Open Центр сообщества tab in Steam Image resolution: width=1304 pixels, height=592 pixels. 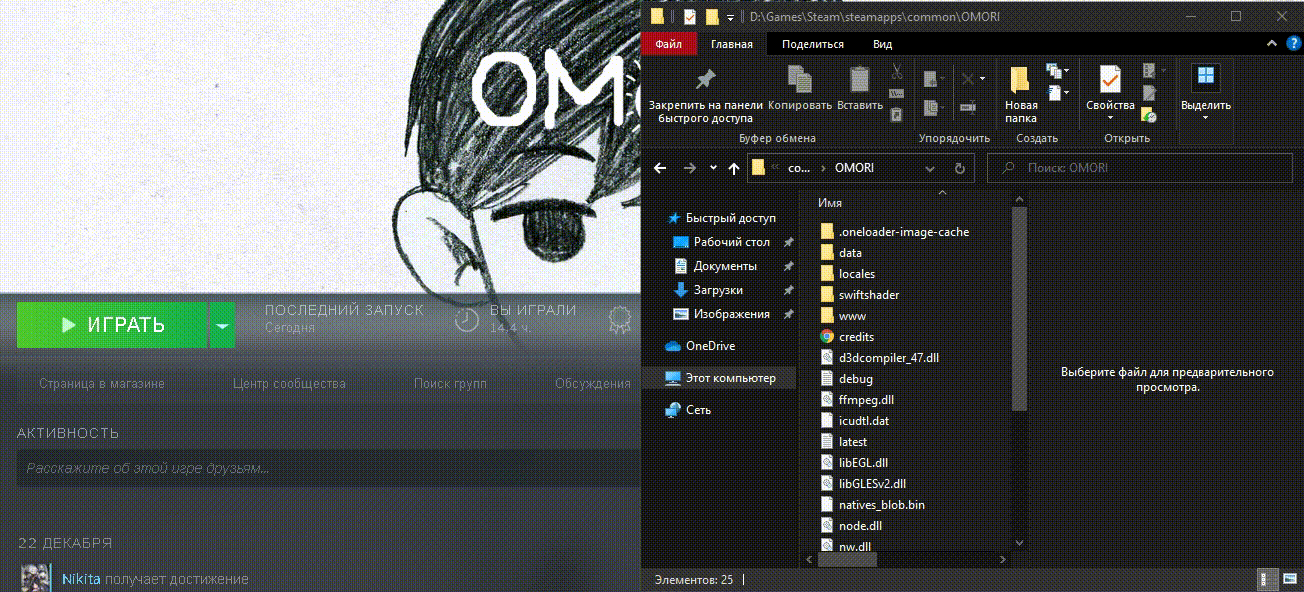(289, 383)
